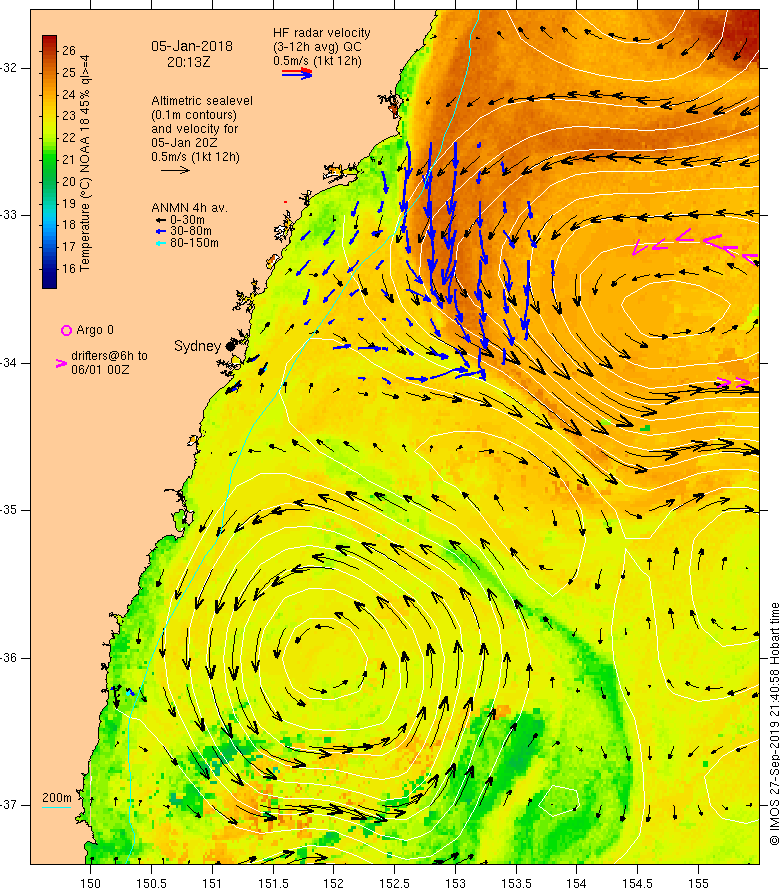This screenshot has height=890, width=780.
Task: Click the 150.5 longitude axis label
Action: tap(151, 883)
